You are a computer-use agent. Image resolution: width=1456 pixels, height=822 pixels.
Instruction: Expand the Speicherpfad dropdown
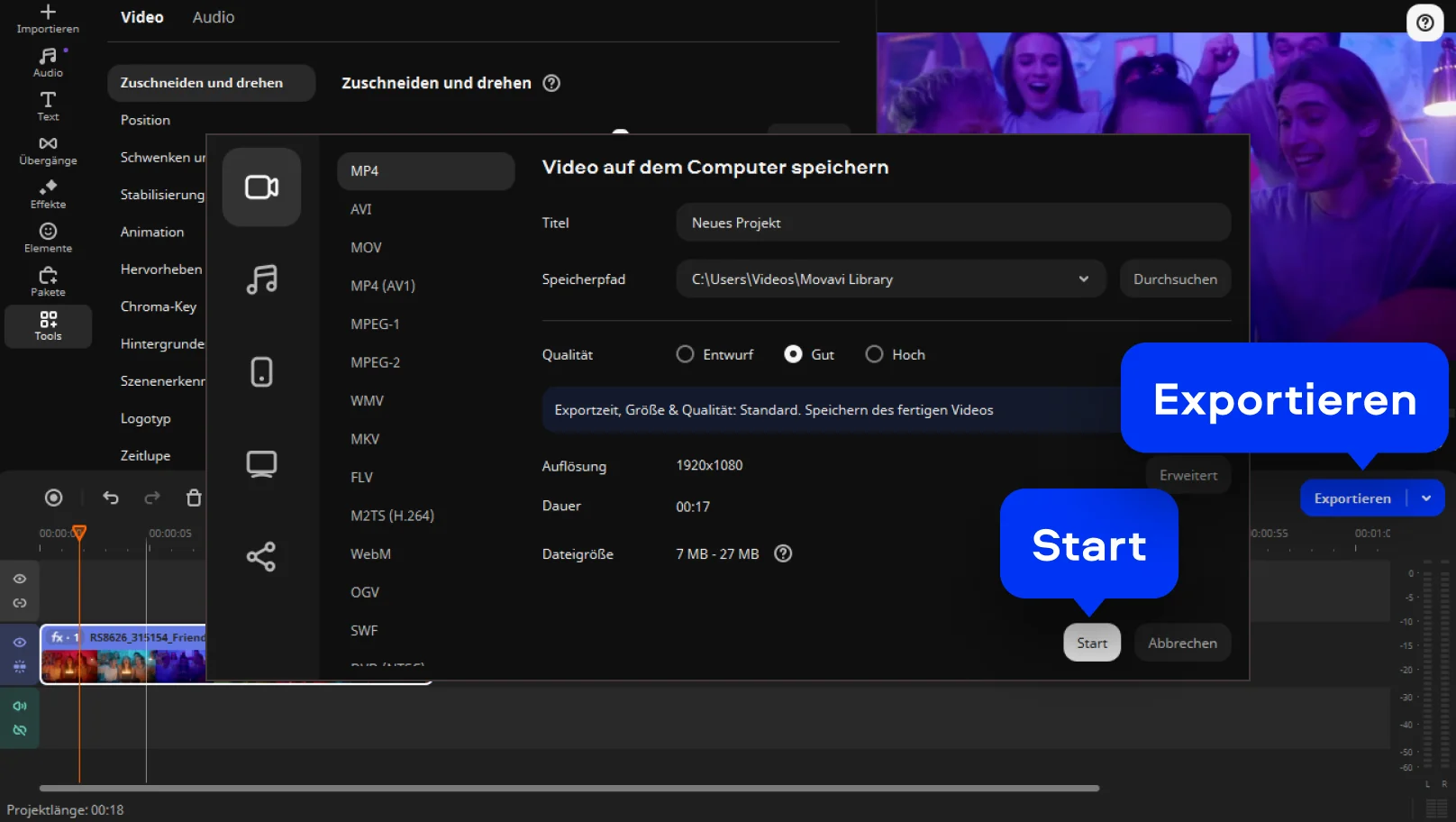pos(1083,279)
